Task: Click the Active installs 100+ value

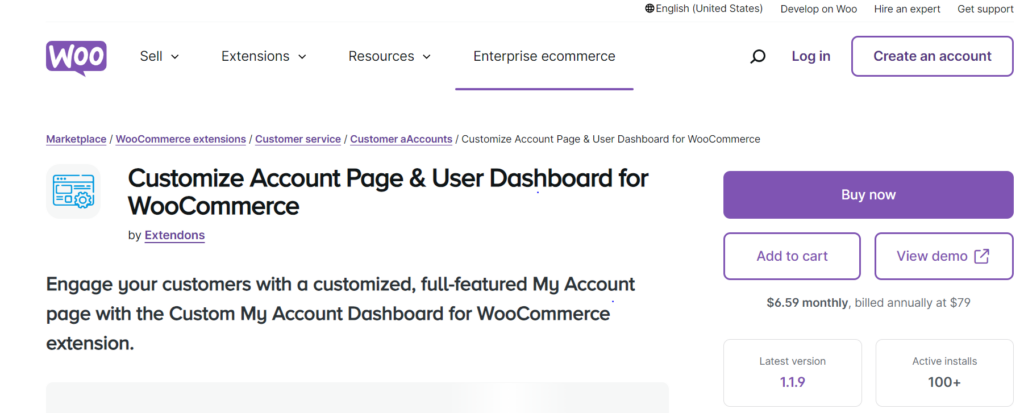Action: [x=944, y=382]
